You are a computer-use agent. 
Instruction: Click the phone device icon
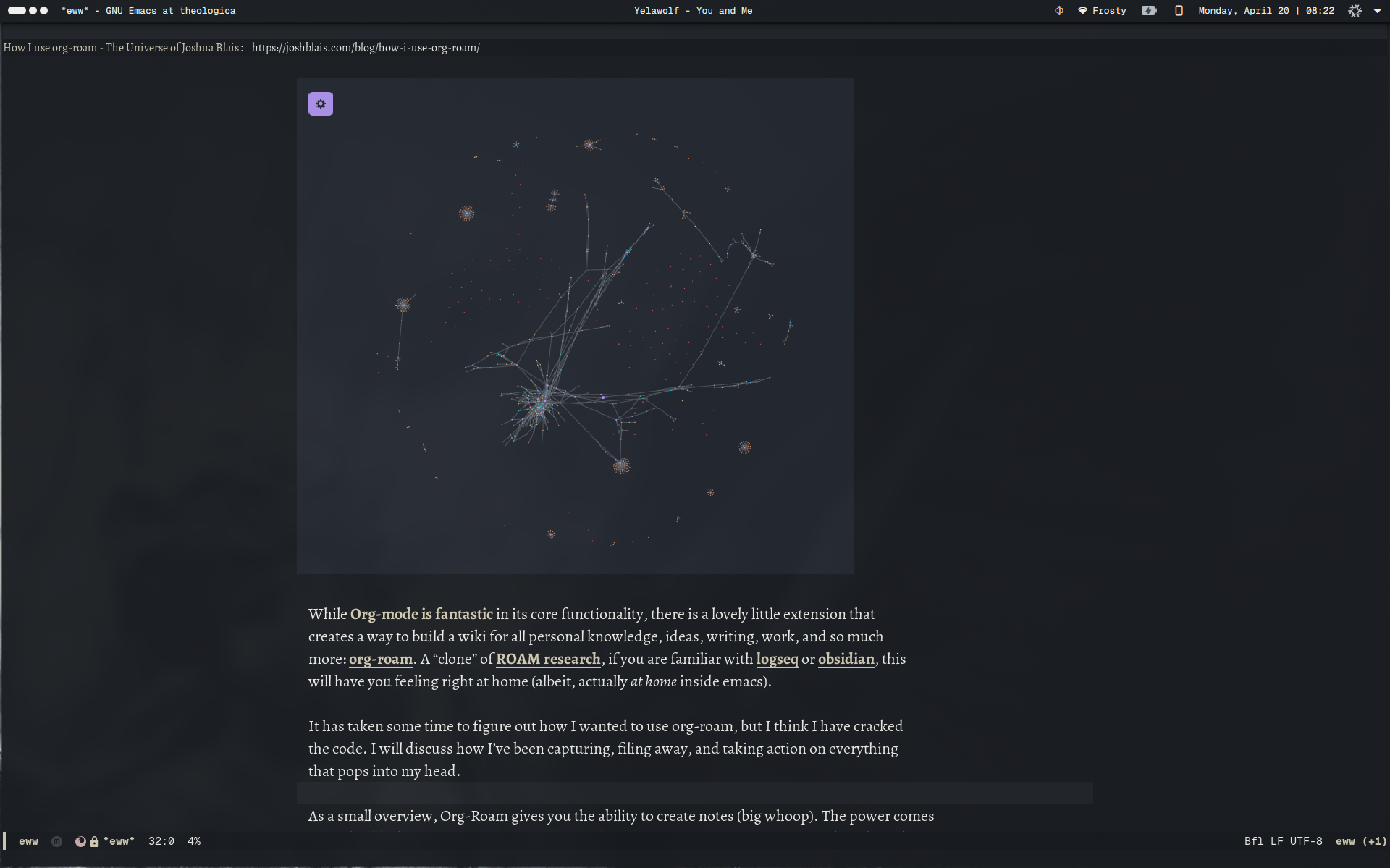pyautogui.click(x=1179, y=11)
